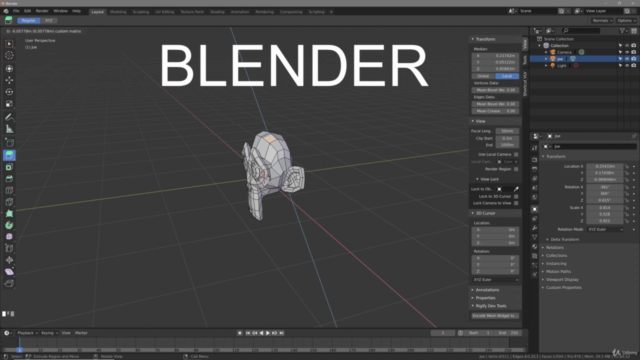Open the Normals dropdown in viewport header
The image size is (640, 360).
pyautogui.click(x=602, y=20)
